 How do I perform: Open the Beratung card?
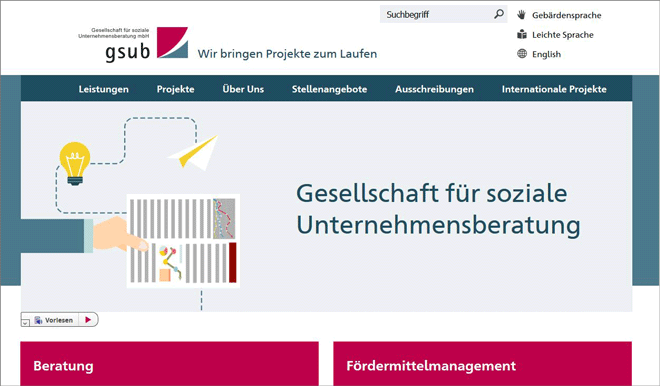click(170, 364)
